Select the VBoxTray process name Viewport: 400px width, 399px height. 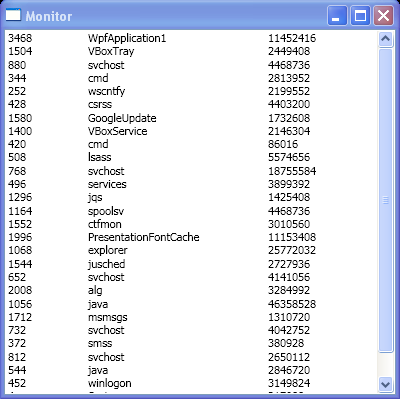coord(111,51)
